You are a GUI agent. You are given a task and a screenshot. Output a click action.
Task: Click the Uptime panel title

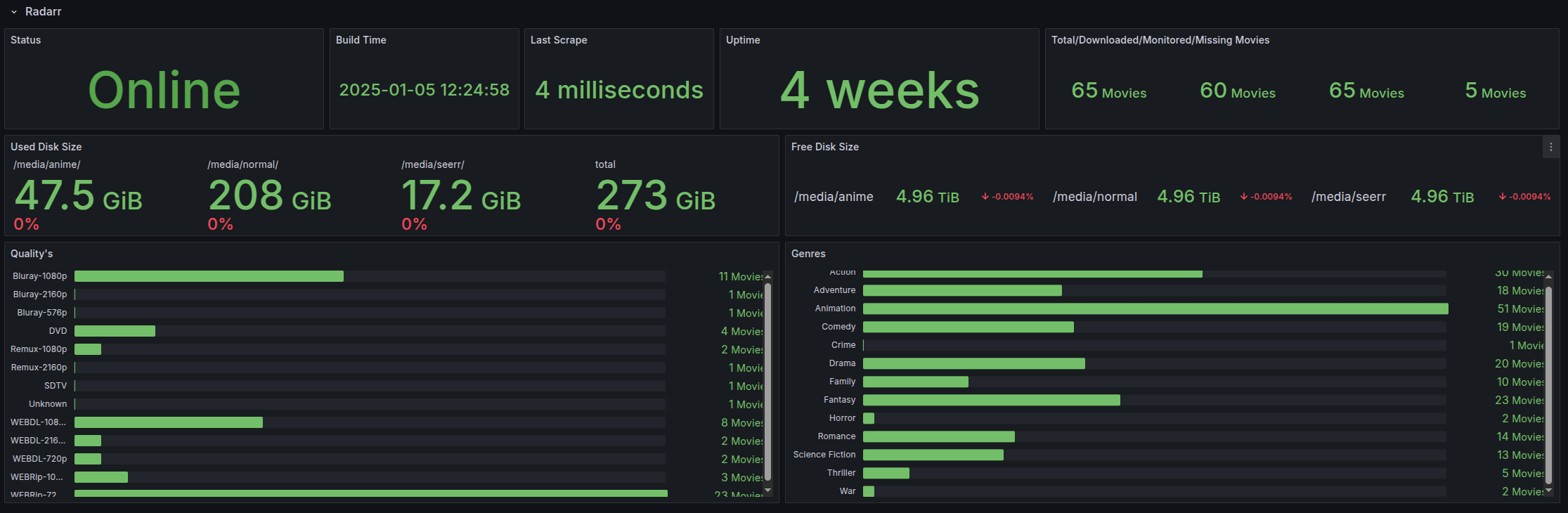(x=743, y=40)
